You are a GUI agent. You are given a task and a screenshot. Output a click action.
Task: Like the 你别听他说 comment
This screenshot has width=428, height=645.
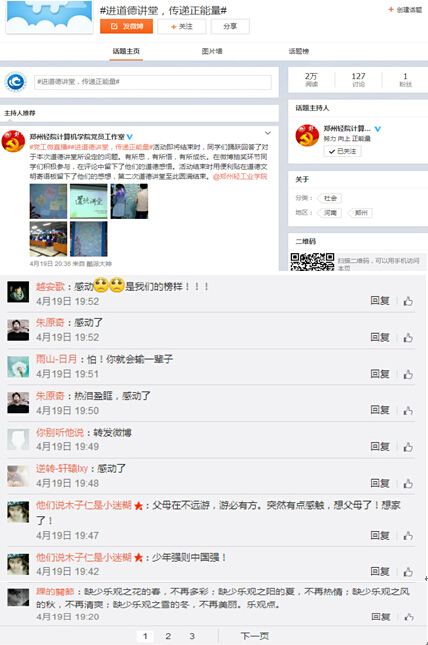(x=408, y=447)
